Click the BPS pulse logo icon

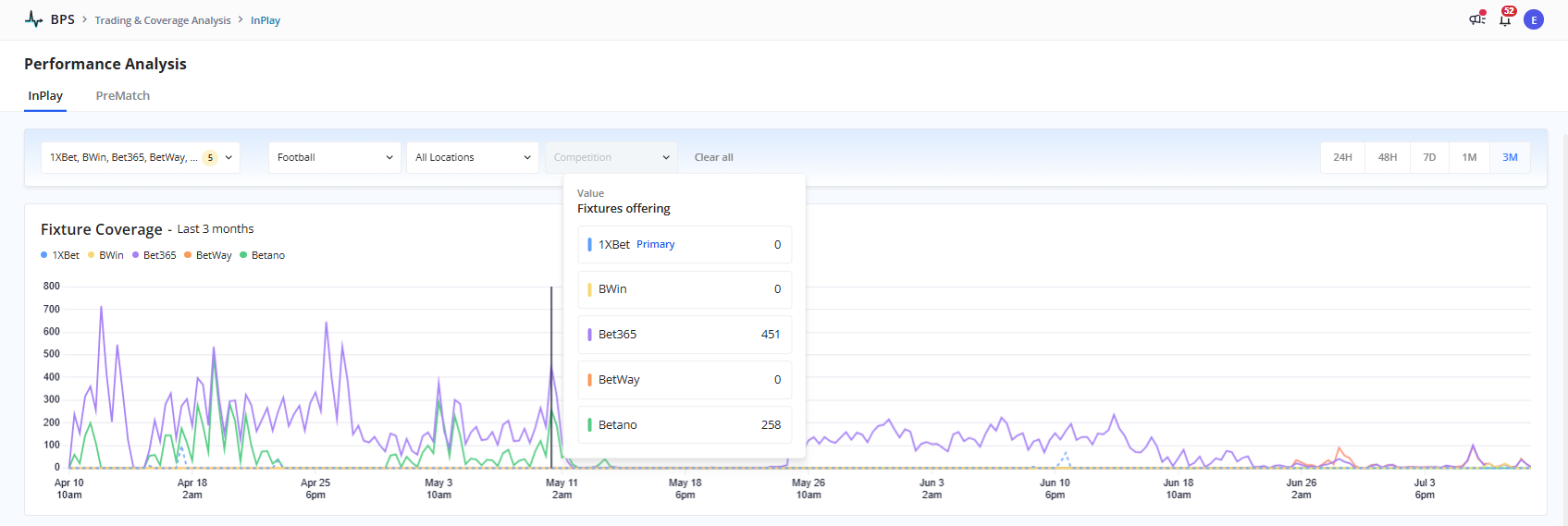click(34, 19)
